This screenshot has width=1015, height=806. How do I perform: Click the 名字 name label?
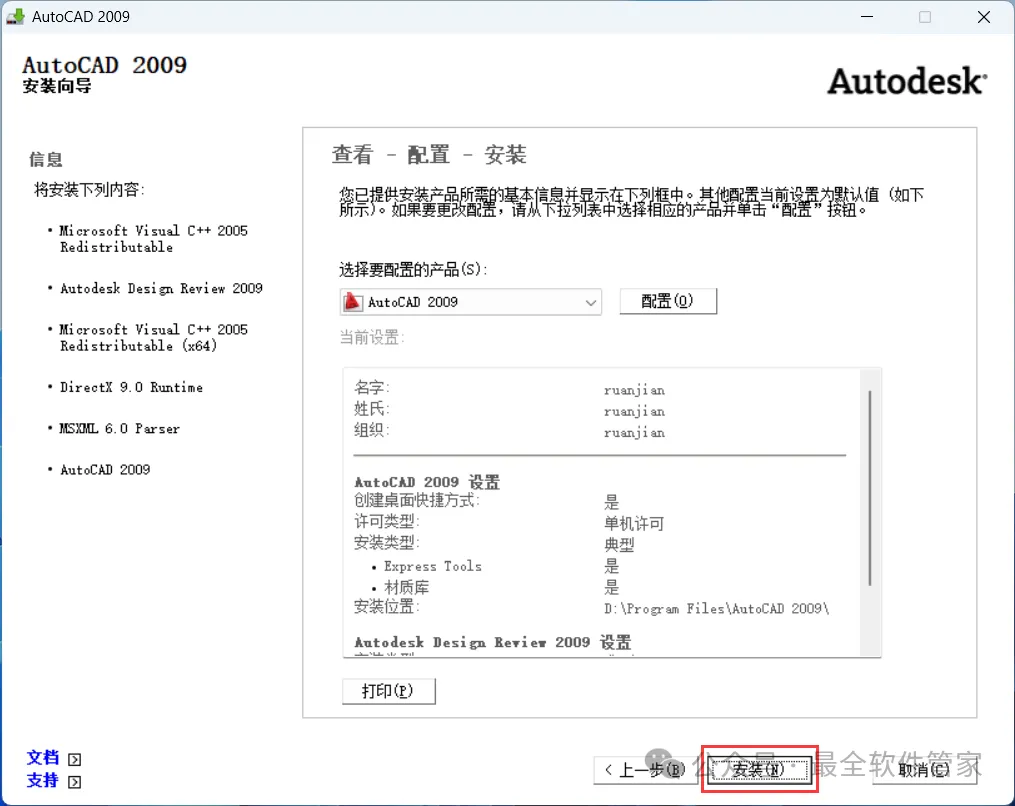371,387
